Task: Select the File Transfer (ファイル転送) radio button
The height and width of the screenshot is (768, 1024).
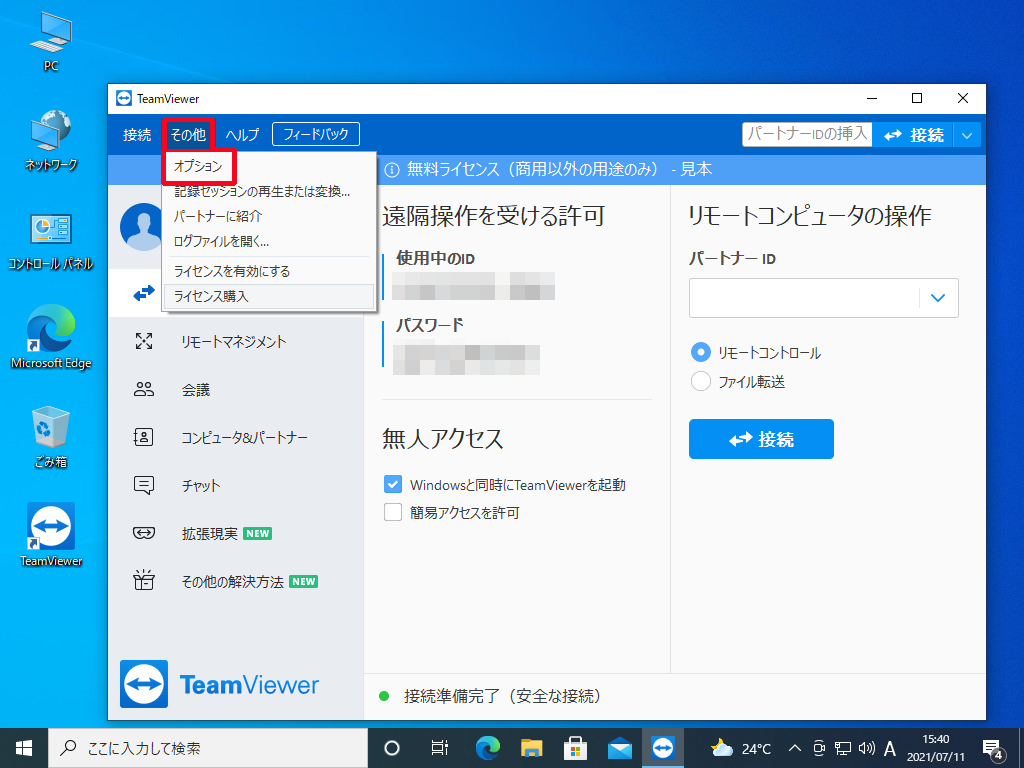Action: [x=701, y=381]
